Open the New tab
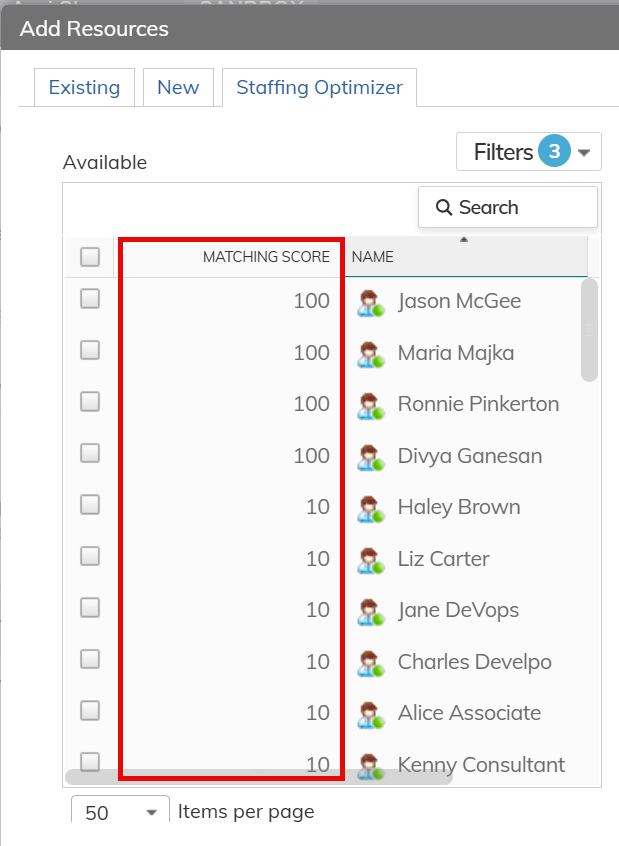 (x=178, y=88)
